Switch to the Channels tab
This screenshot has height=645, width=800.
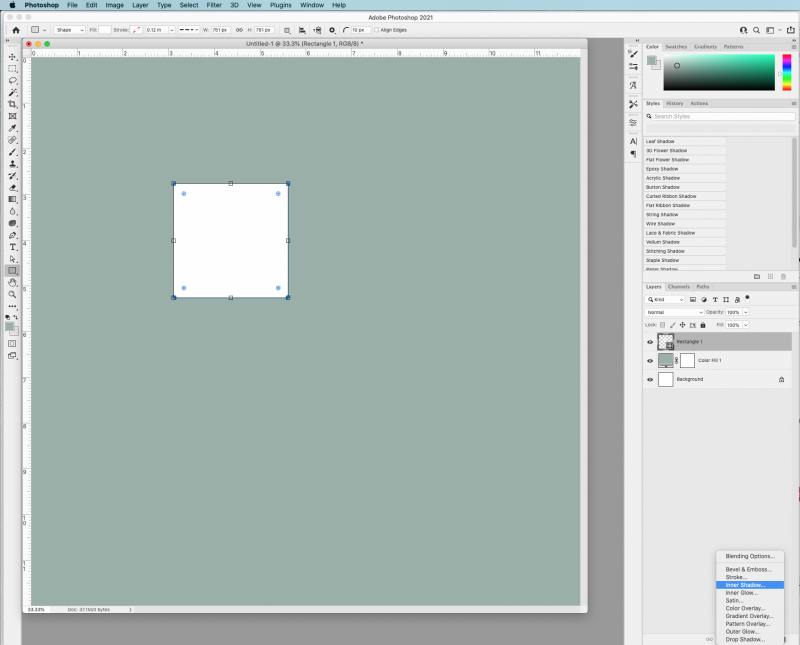pyautogui.click(x=679, y=287)
